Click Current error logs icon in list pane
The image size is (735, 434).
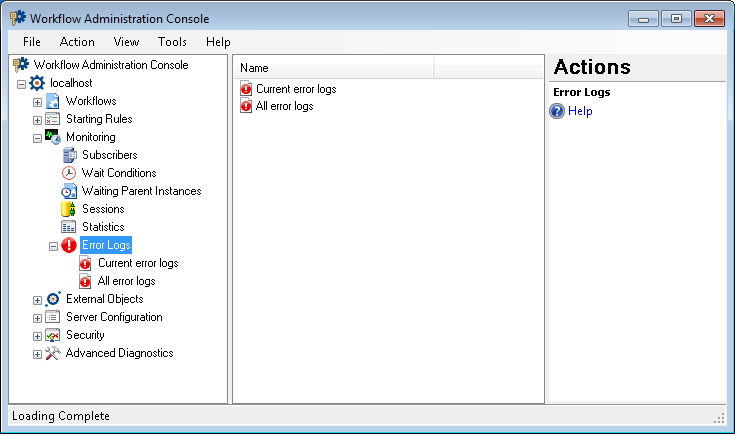click(246, 89)
